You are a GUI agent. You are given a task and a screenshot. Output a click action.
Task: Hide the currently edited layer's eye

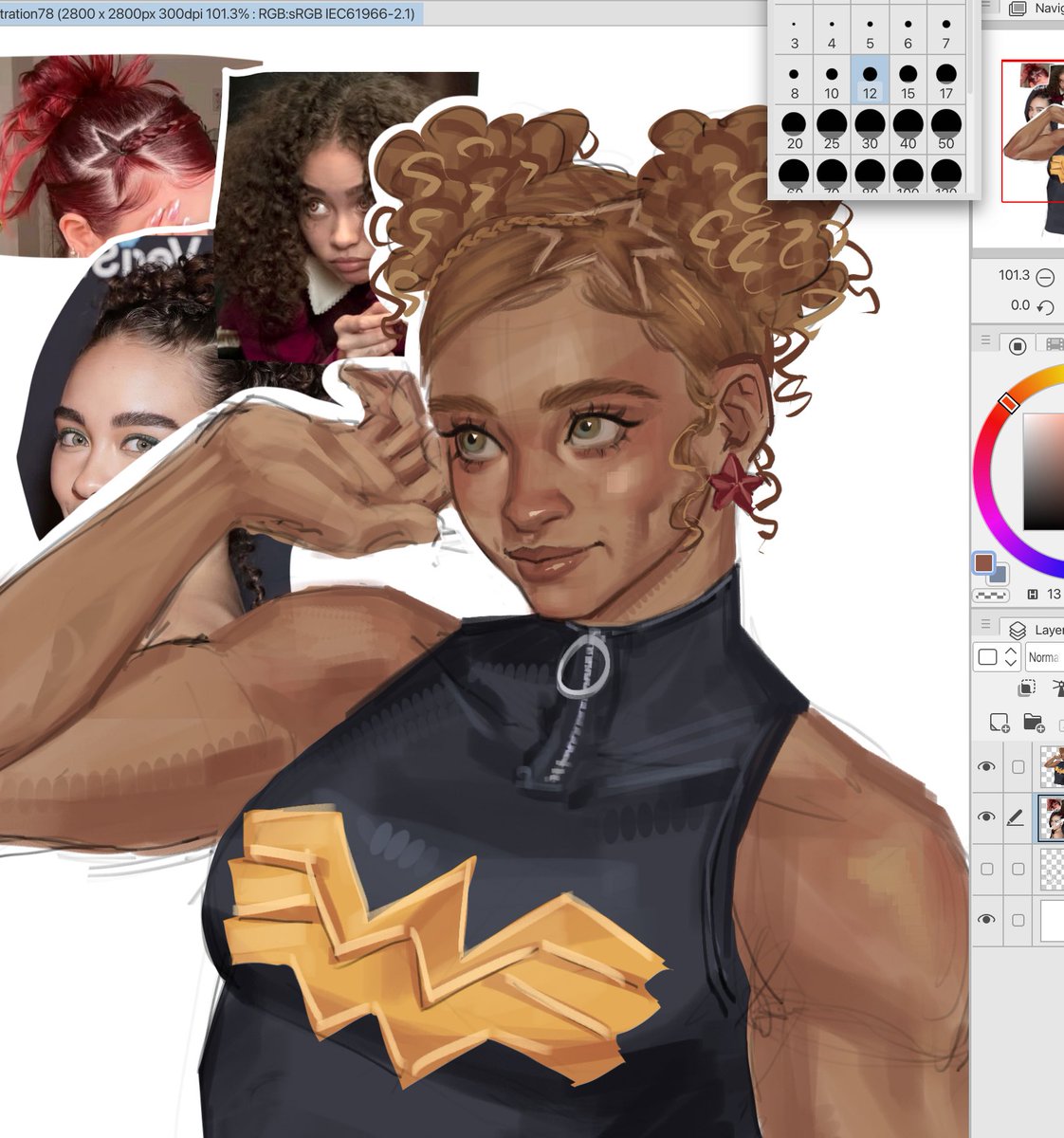[986, 817]
